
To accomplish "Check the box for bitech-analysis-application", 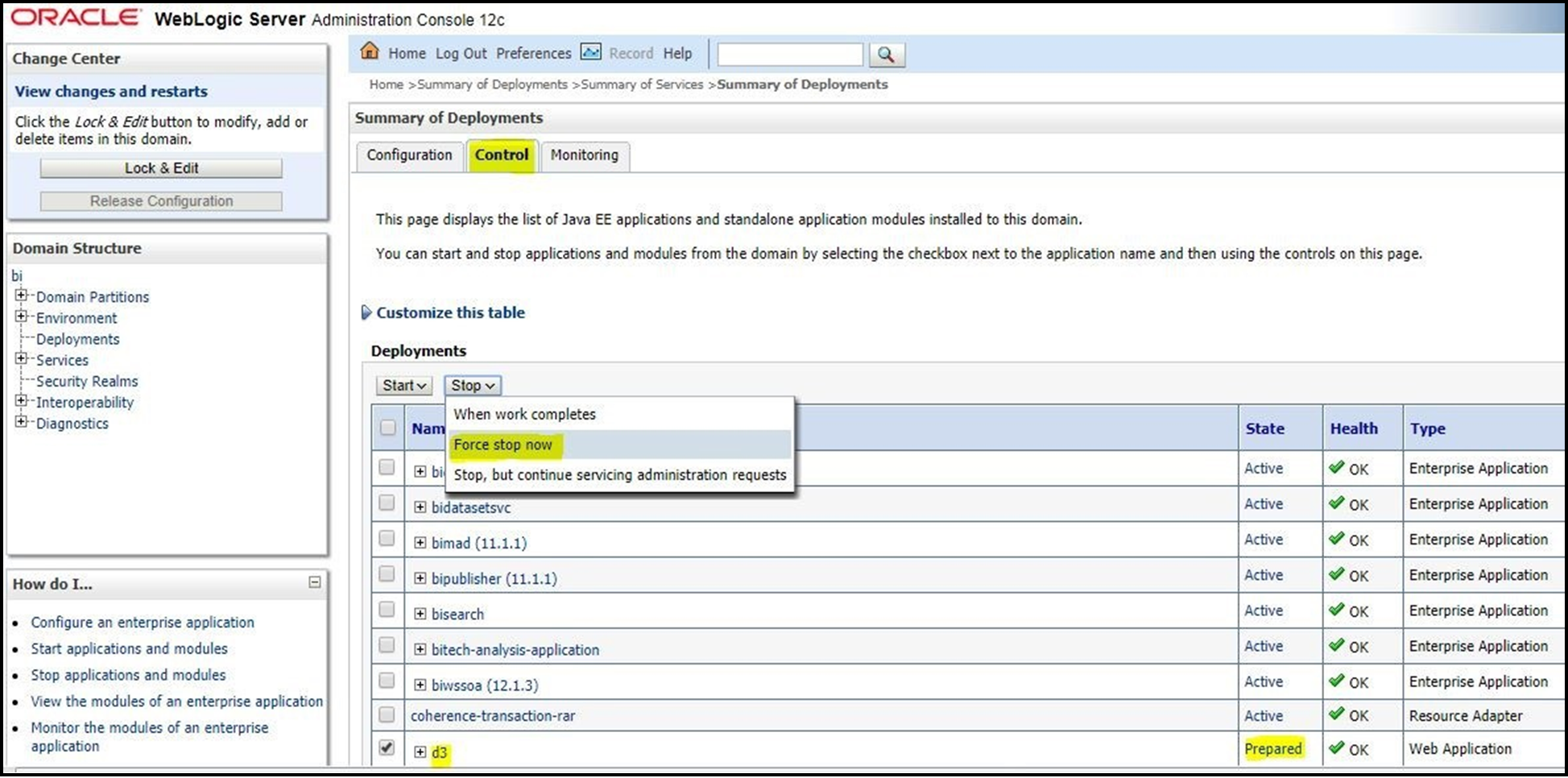I will click(387, 645).
